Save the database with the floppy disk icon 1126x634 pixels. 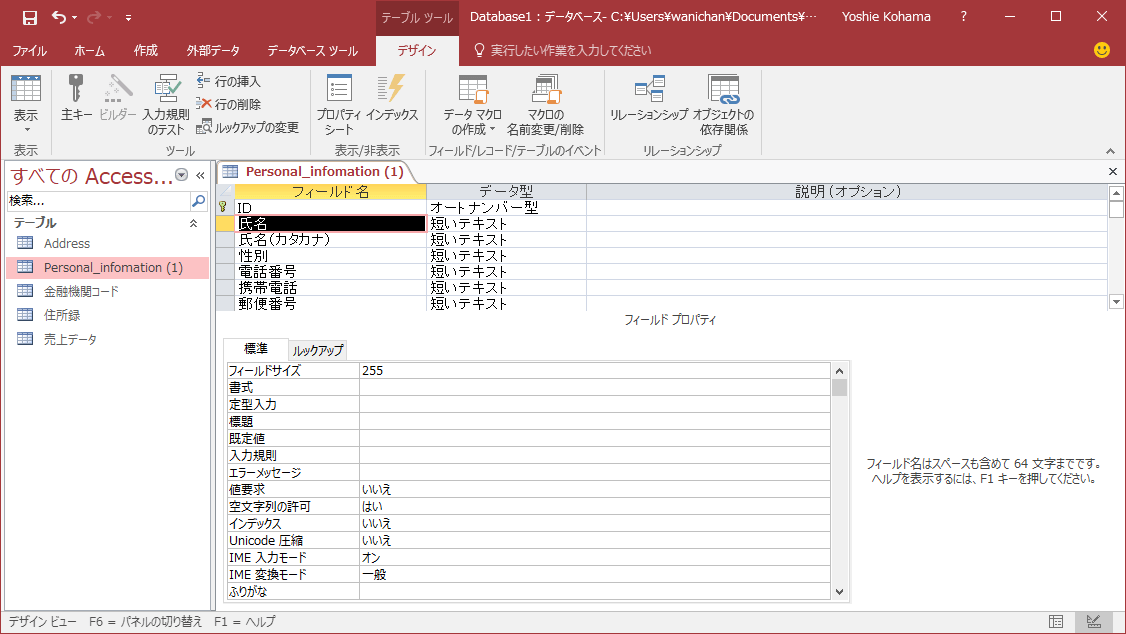pos(29,17)
